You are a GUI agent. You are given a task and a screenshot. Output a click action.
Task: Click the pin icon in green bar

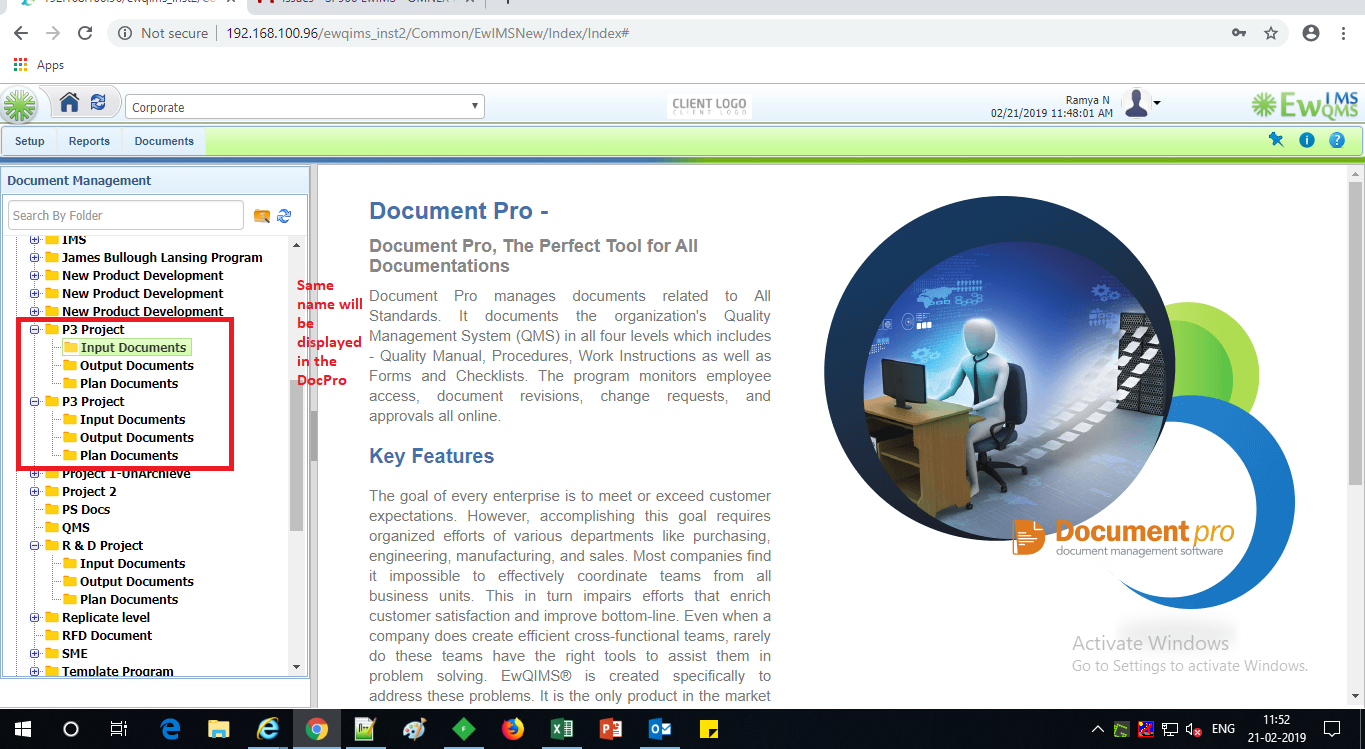click(1276, 140)
